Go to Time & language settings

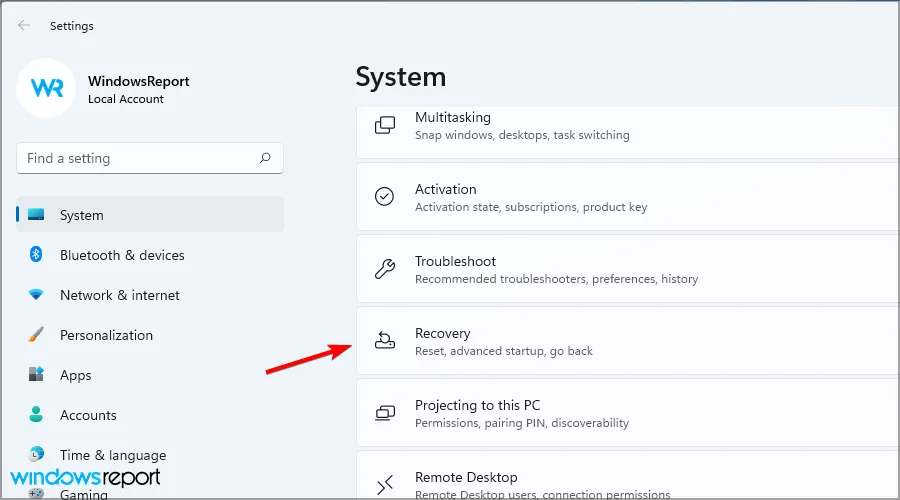click(x=112, y=455)
